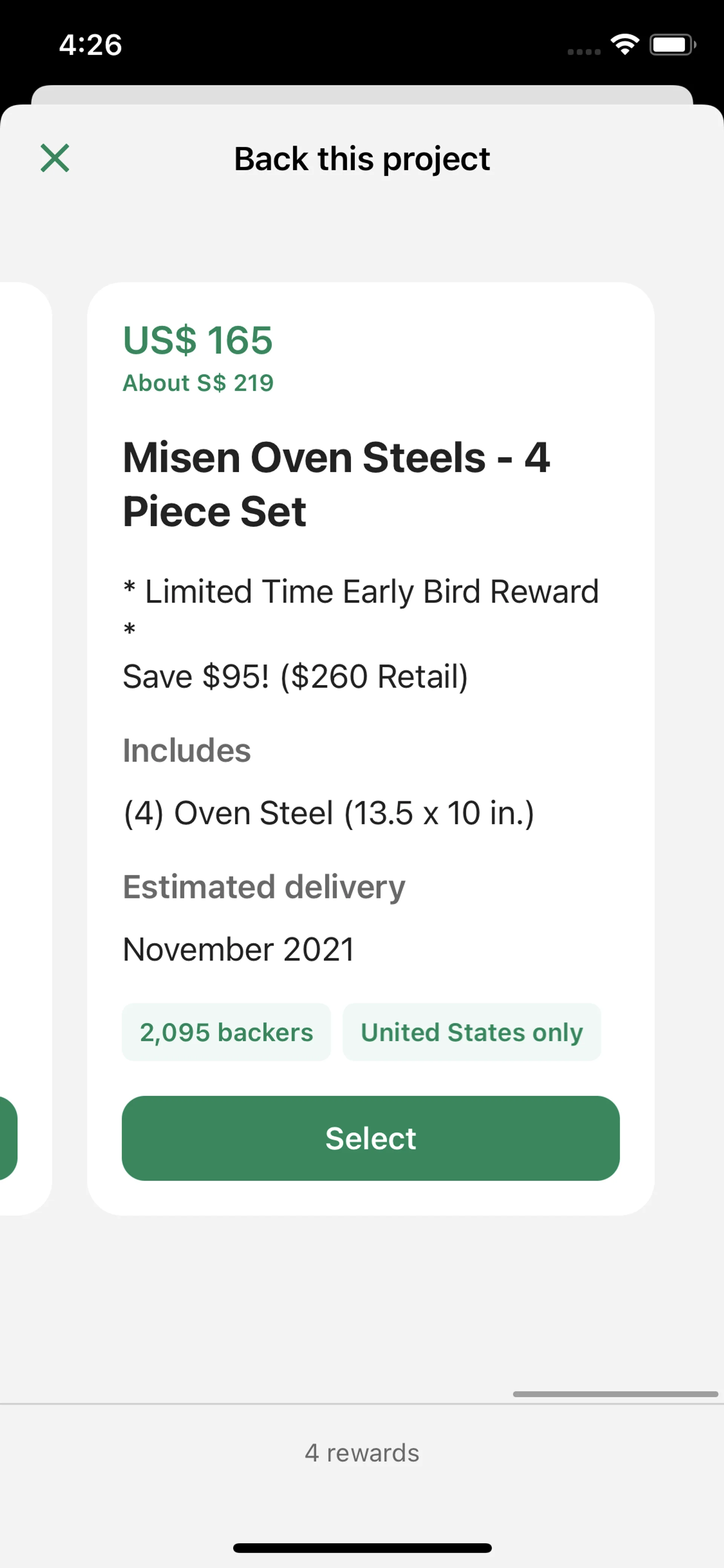
Task: Tap the battery status icon
Action: click(672, 45)
